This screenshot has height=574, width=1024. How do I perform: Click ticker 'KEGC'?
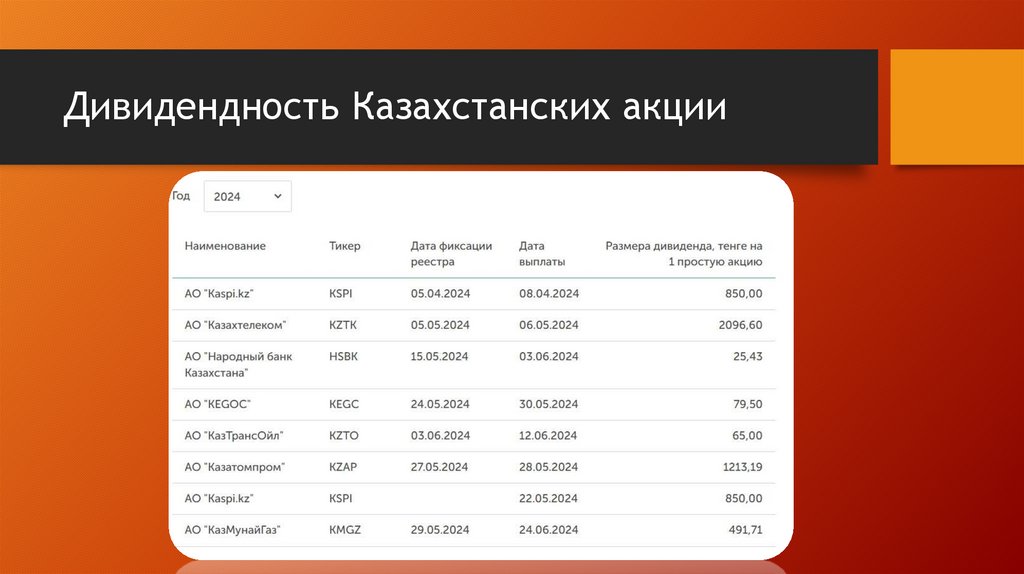344,404
